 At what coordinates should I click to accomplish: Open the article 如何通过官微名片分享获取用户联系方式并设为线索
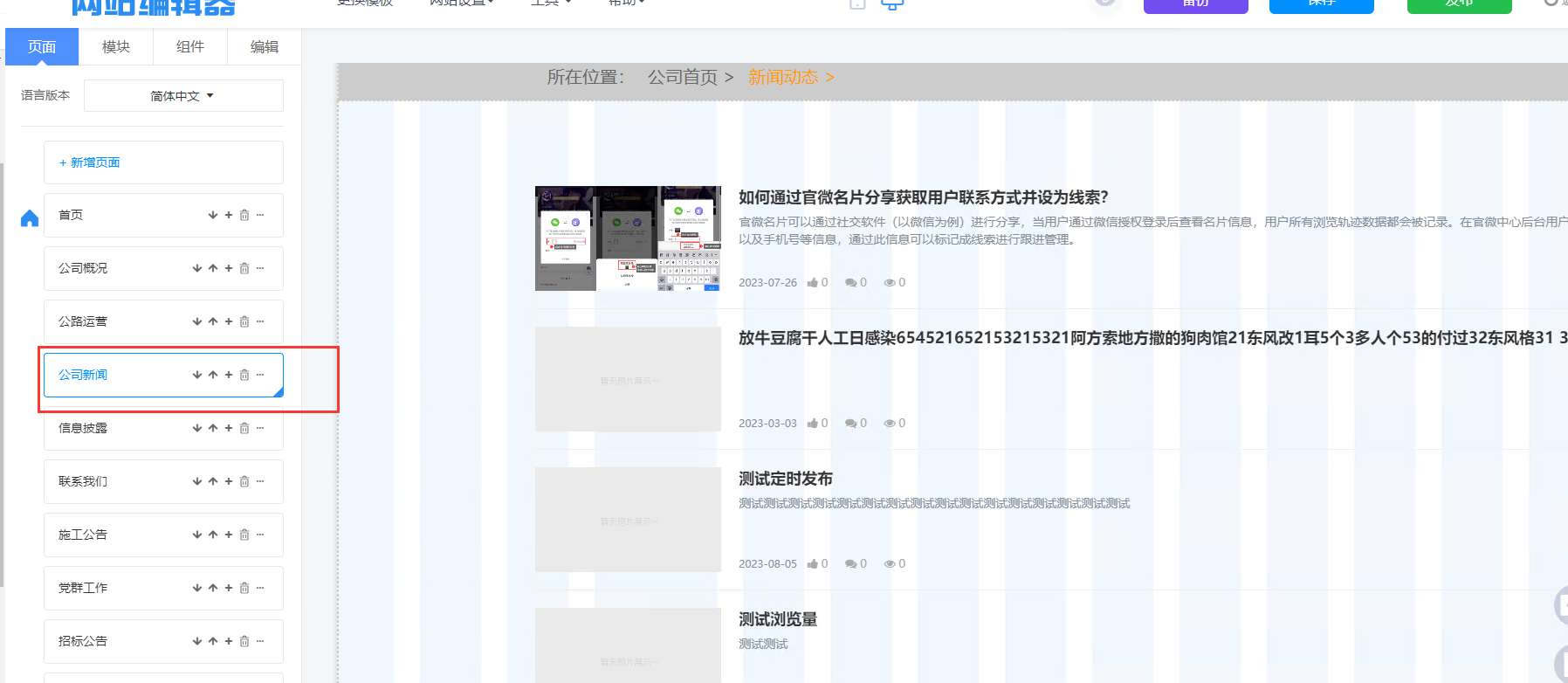click(924, 197)
